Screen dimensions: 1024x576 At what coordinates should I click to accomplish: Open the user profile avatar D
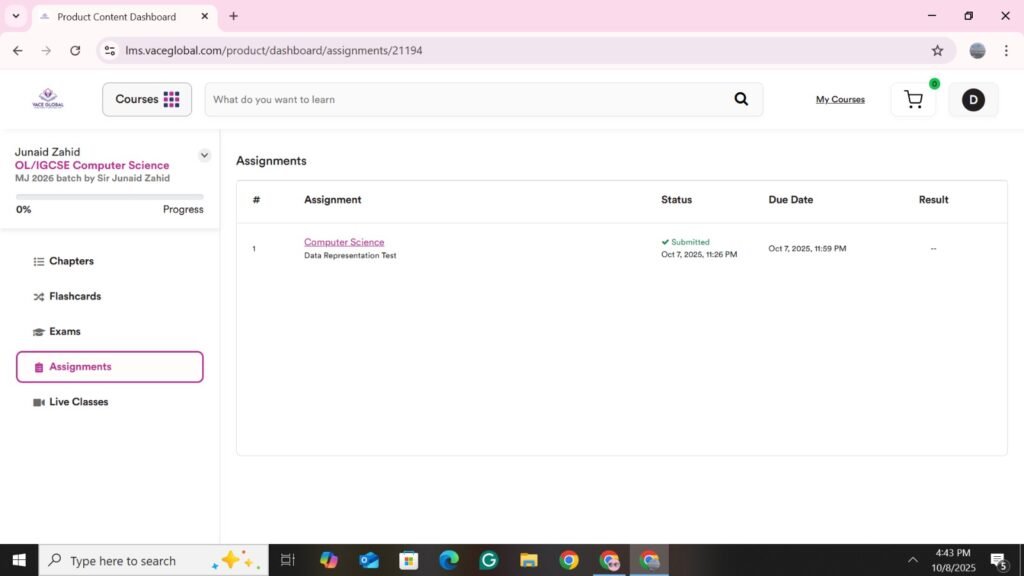pos(972,99)
